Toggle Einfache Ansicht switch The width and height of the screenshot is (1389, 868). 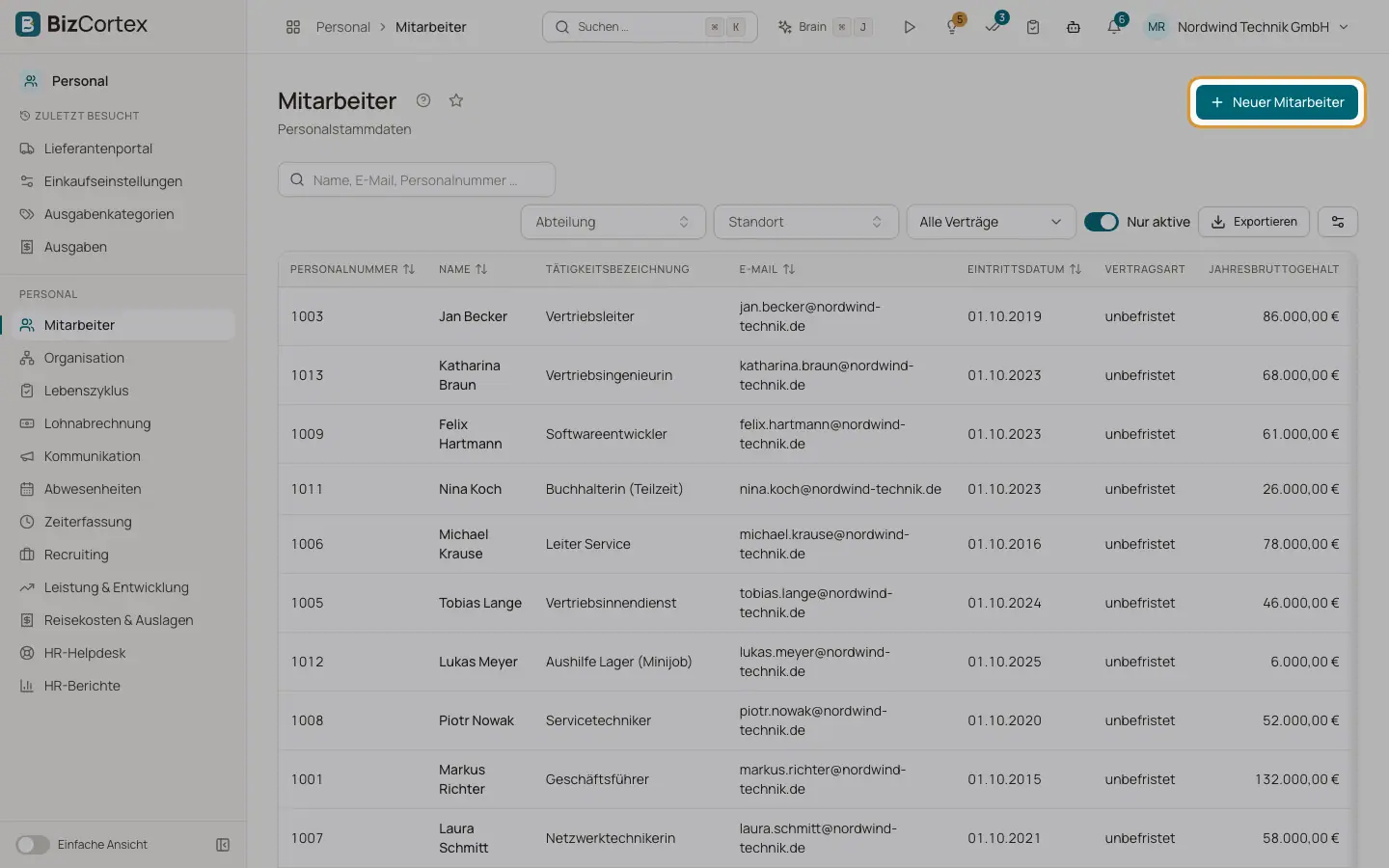coord(33,845)
